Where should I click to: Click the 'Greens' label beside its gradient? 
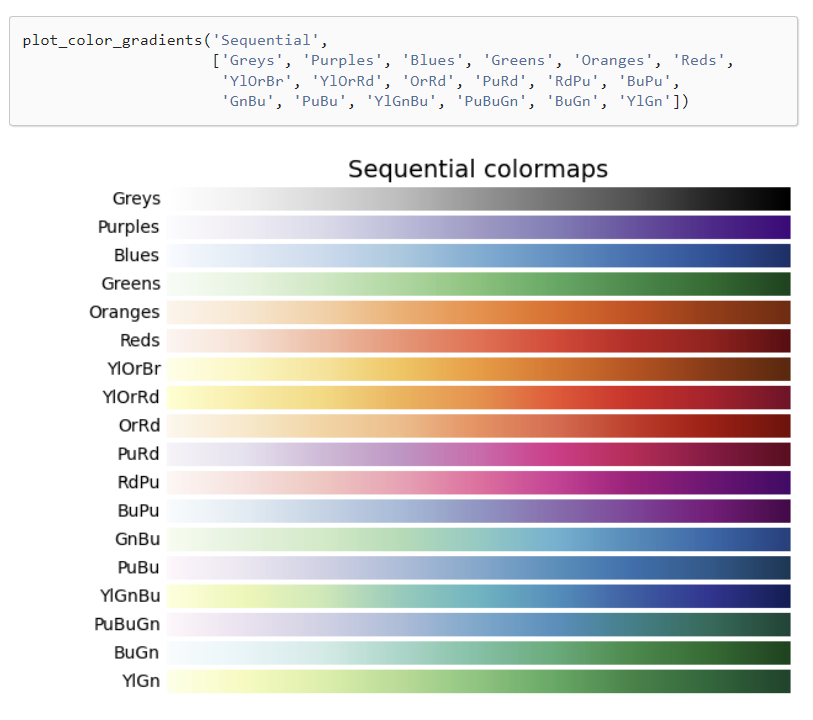click(x=131, y=284)
